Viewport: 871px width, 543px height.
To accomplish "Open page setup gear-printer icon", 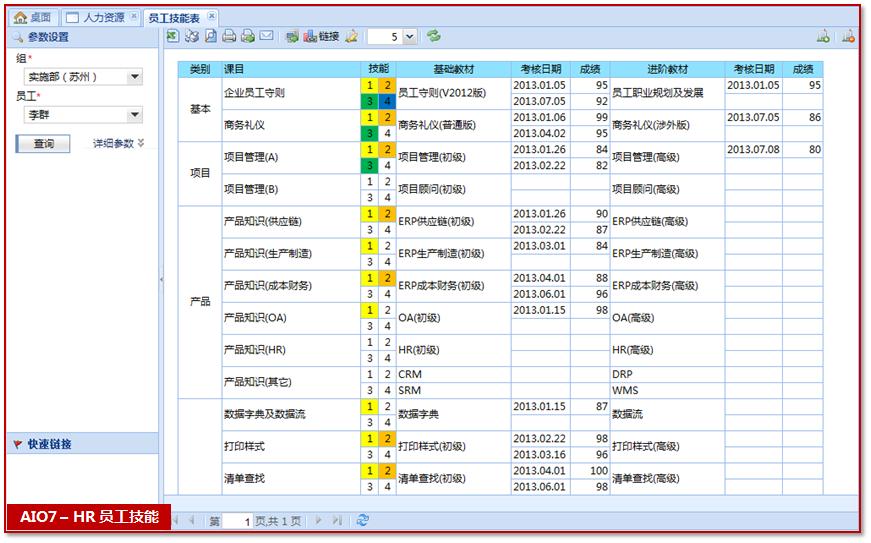I will click(x=192, y=36).
